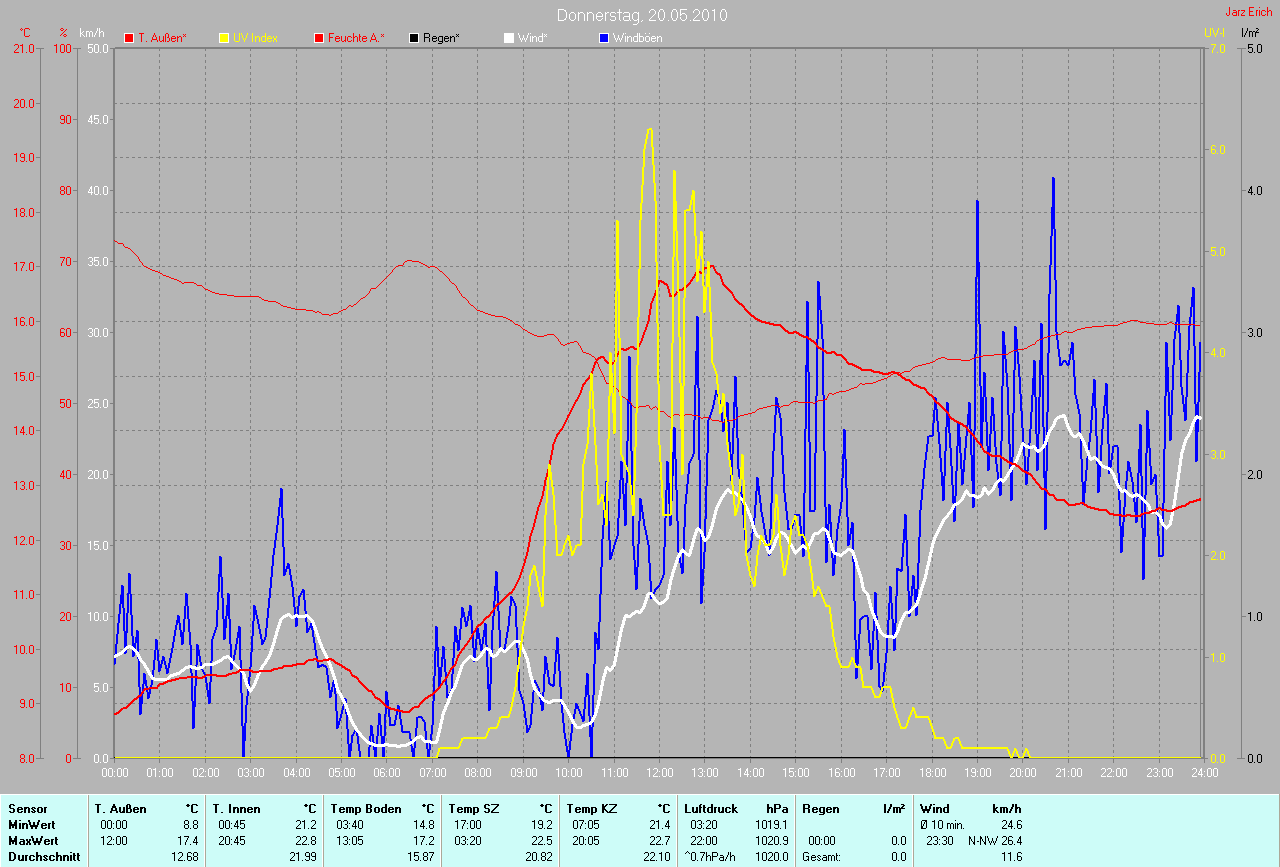Image resolution: width=1280 pixels, height=867 pixels.
Task: Click the 'Jarz Erich' author text
Action: pos(1250,12)
